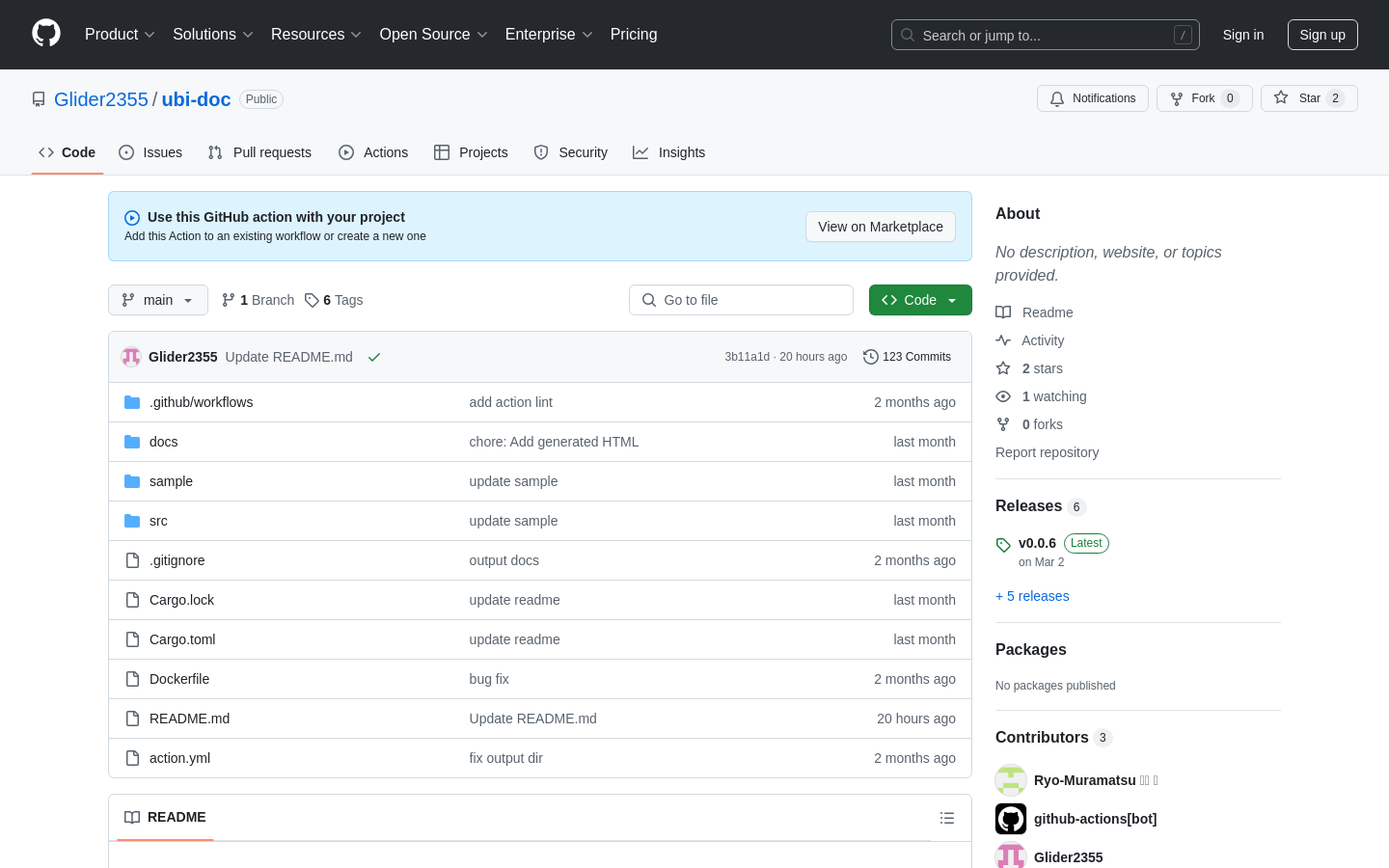The image size is (1389, 868).
Task: Open the Ryo-Muramatsu contributor profile
Action: click(1085, 780)
